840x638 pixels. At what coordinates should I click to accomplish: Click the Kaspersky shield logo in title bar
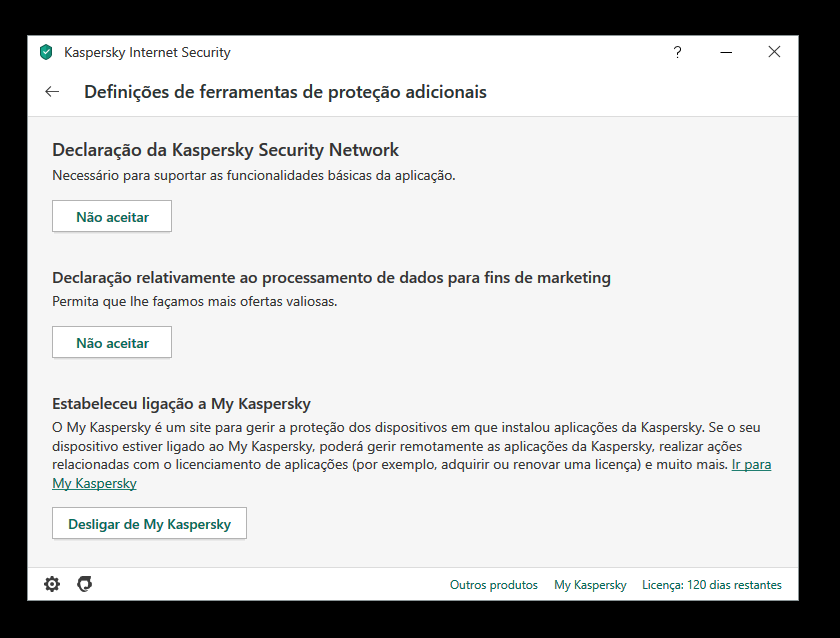45,52
